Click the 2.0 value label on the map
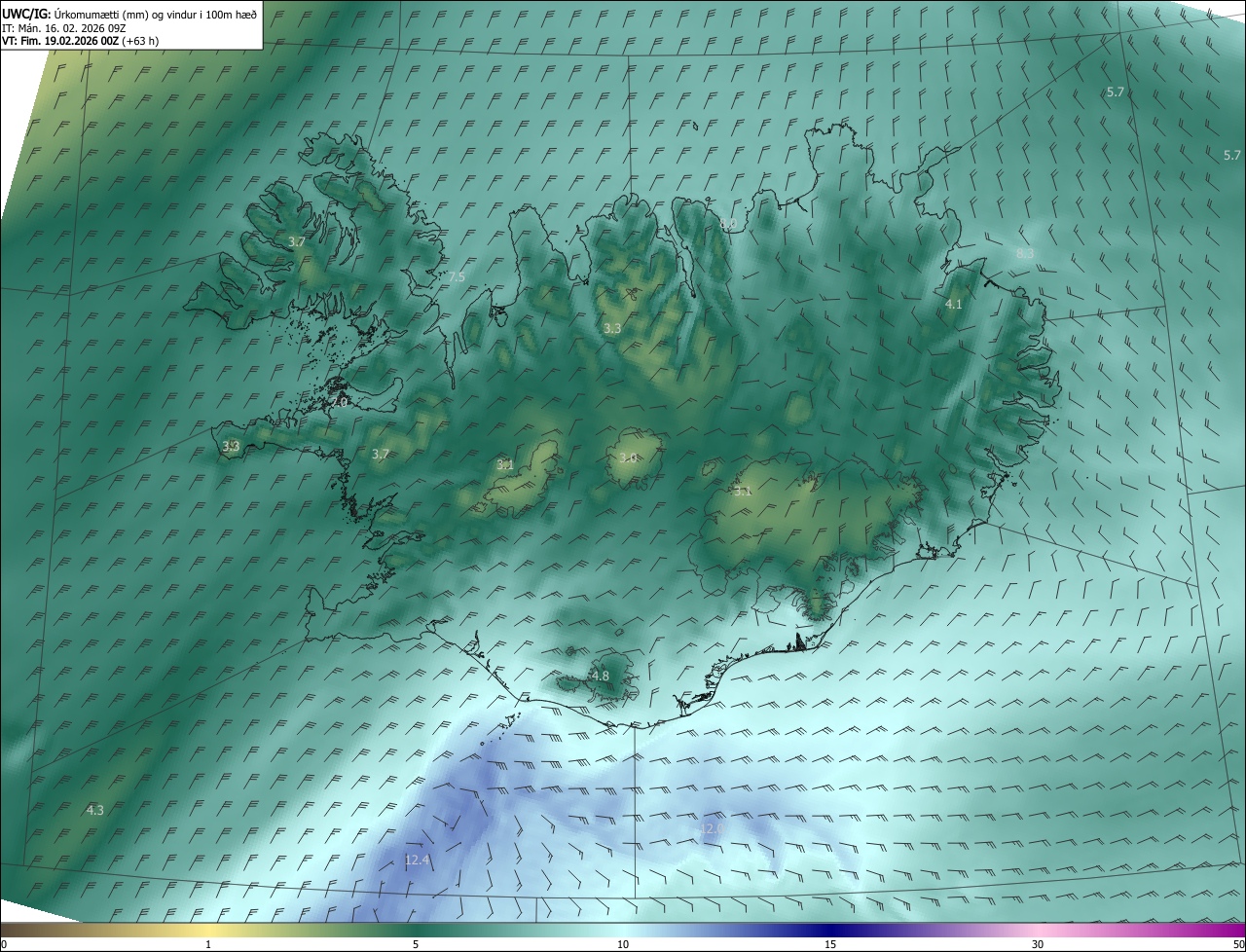The width and height of the screenshot is (1246, 952). coord(339,402)
